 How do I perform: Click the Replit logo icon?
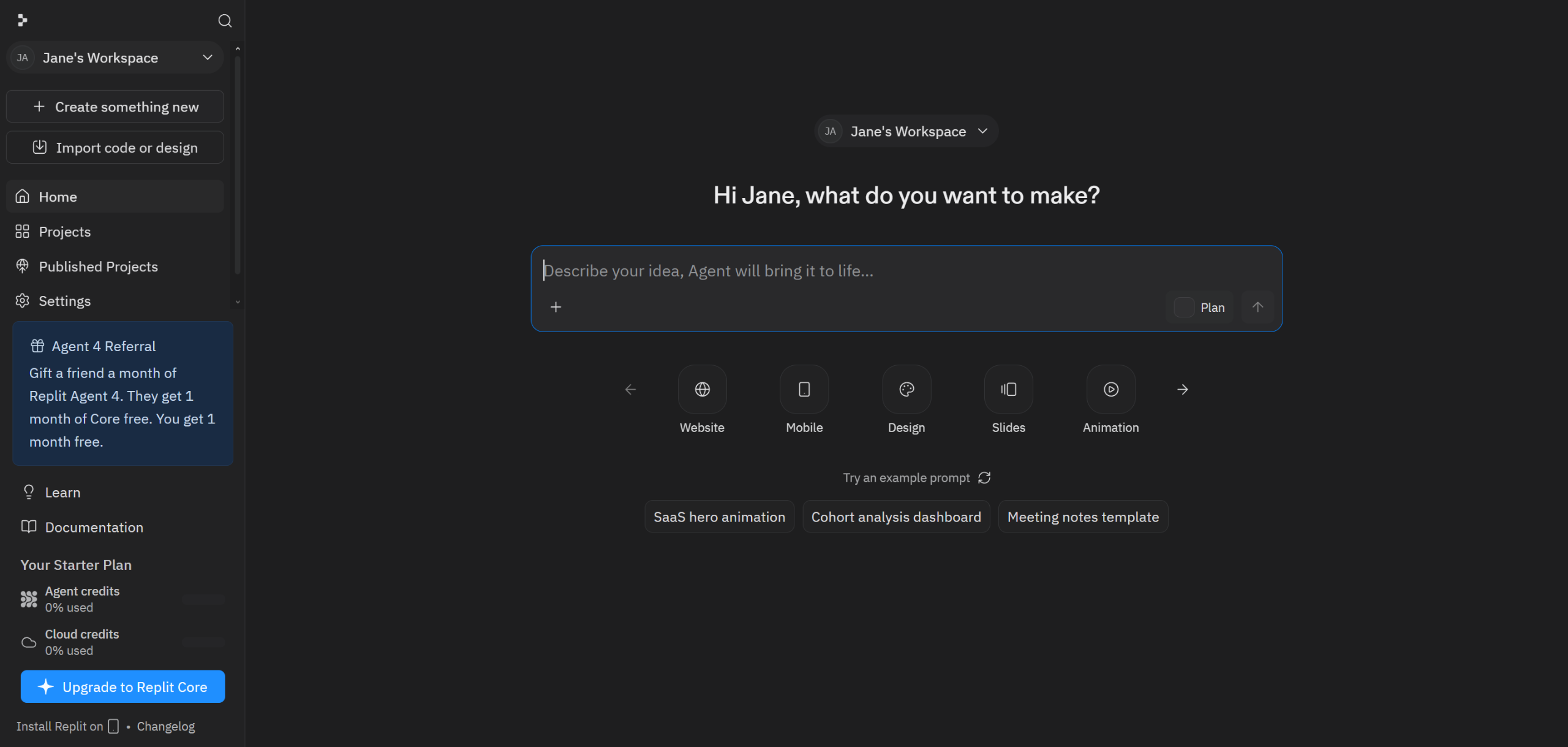point(22,21)
